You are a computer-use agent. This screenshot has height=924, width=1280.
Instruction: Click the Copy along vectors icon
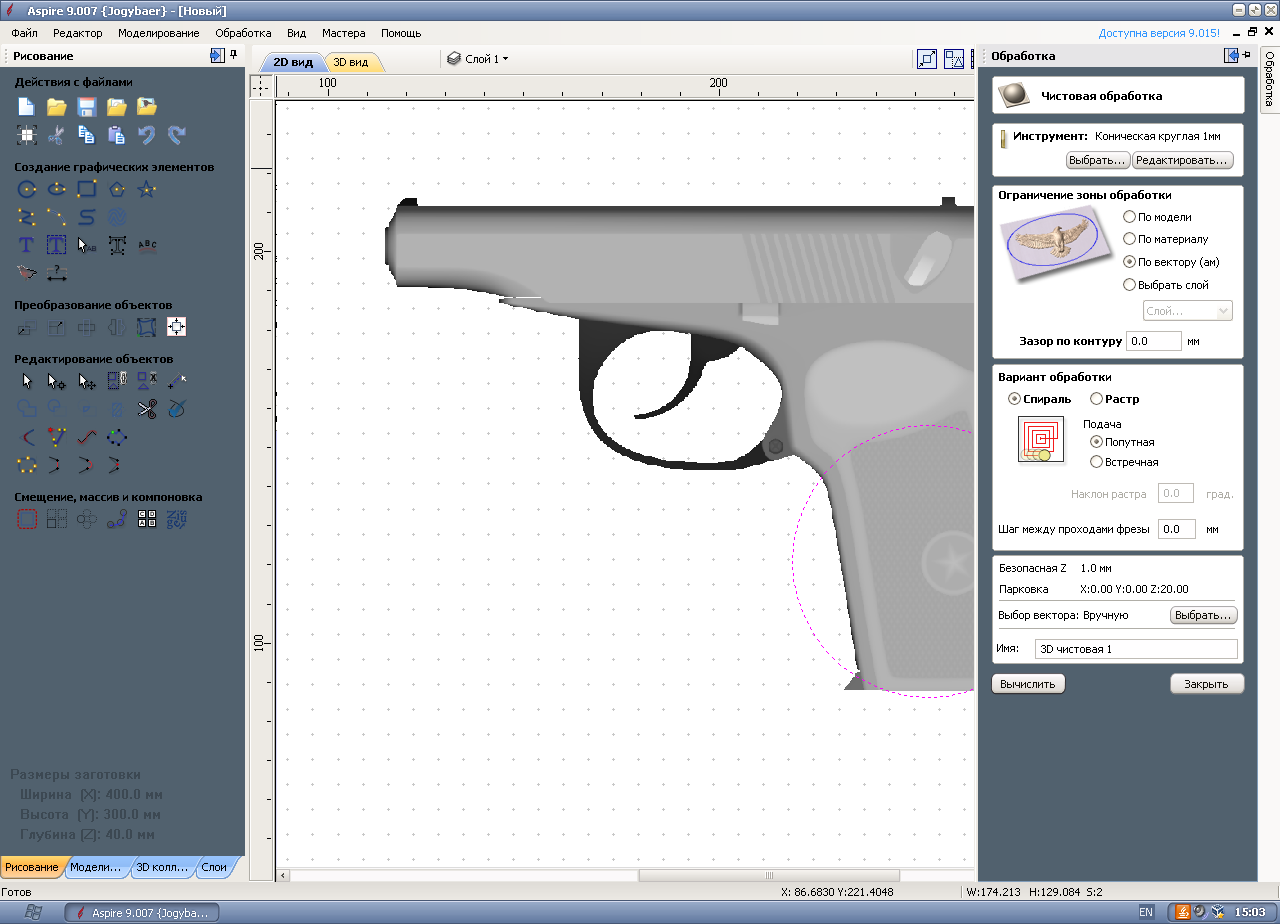click(x=117, y=519)
